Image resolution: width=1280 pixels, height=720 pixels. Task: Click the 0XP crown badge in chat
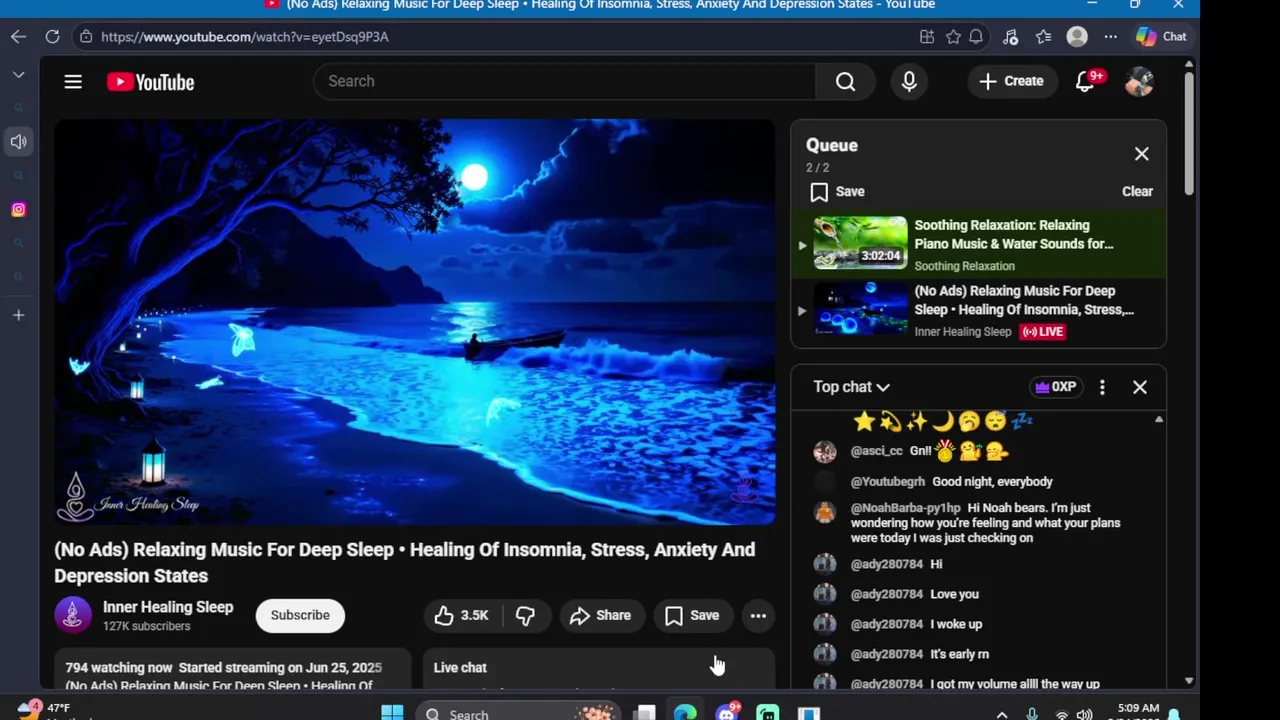coord(1056,387)
